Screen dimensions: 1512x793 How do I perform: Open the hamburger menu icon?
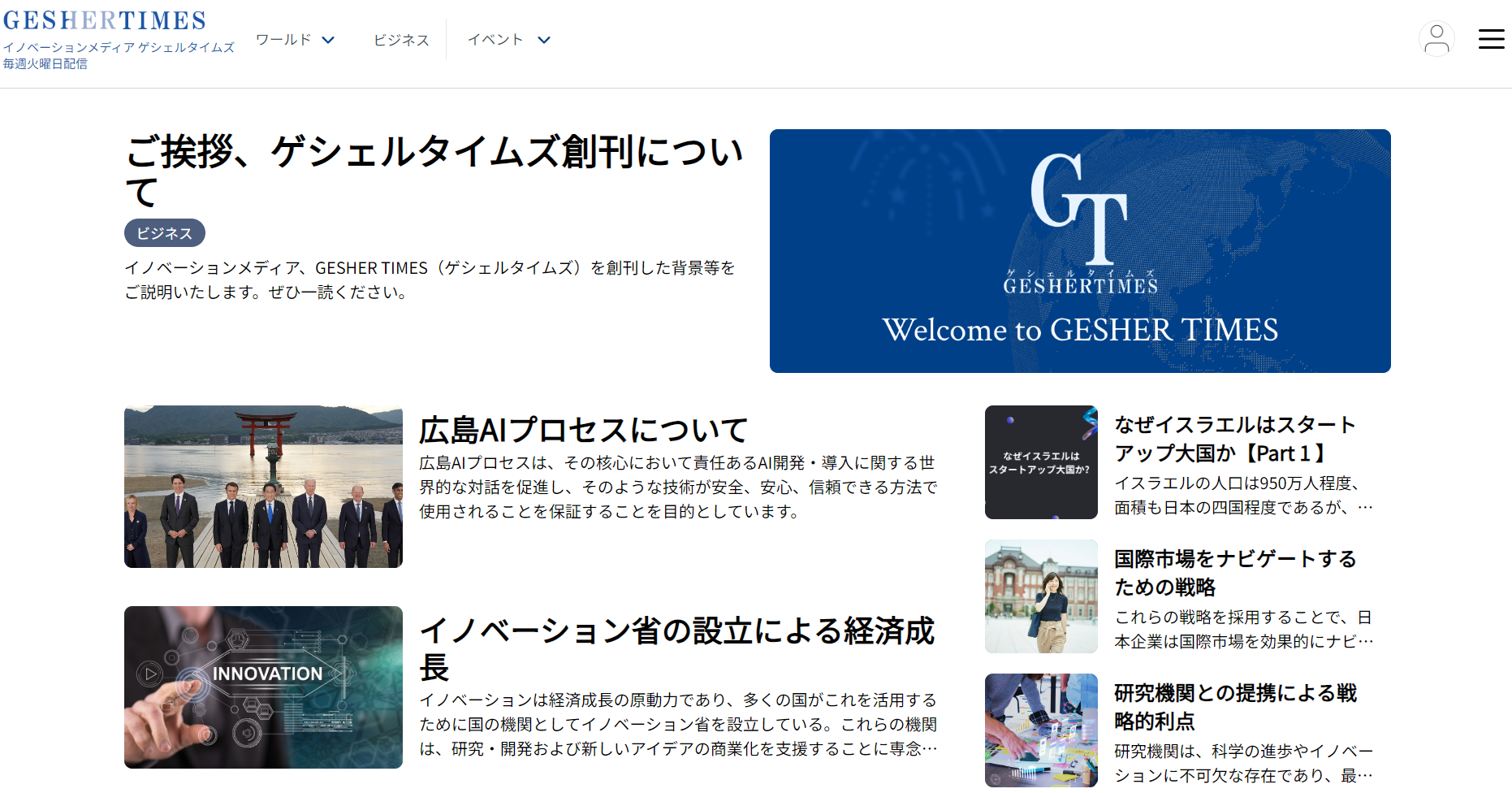click(1491, 39)
